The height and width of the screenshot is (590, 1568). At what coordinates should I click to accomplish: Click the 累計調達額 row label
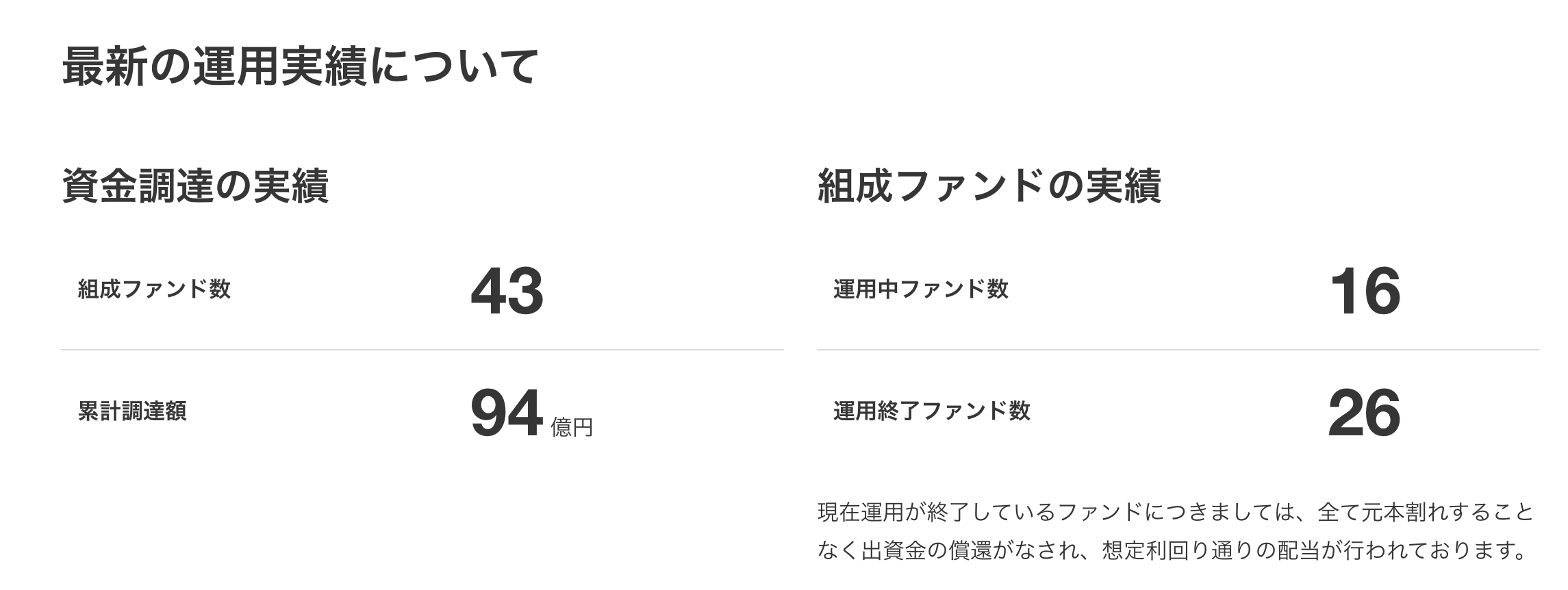point(132,411)
